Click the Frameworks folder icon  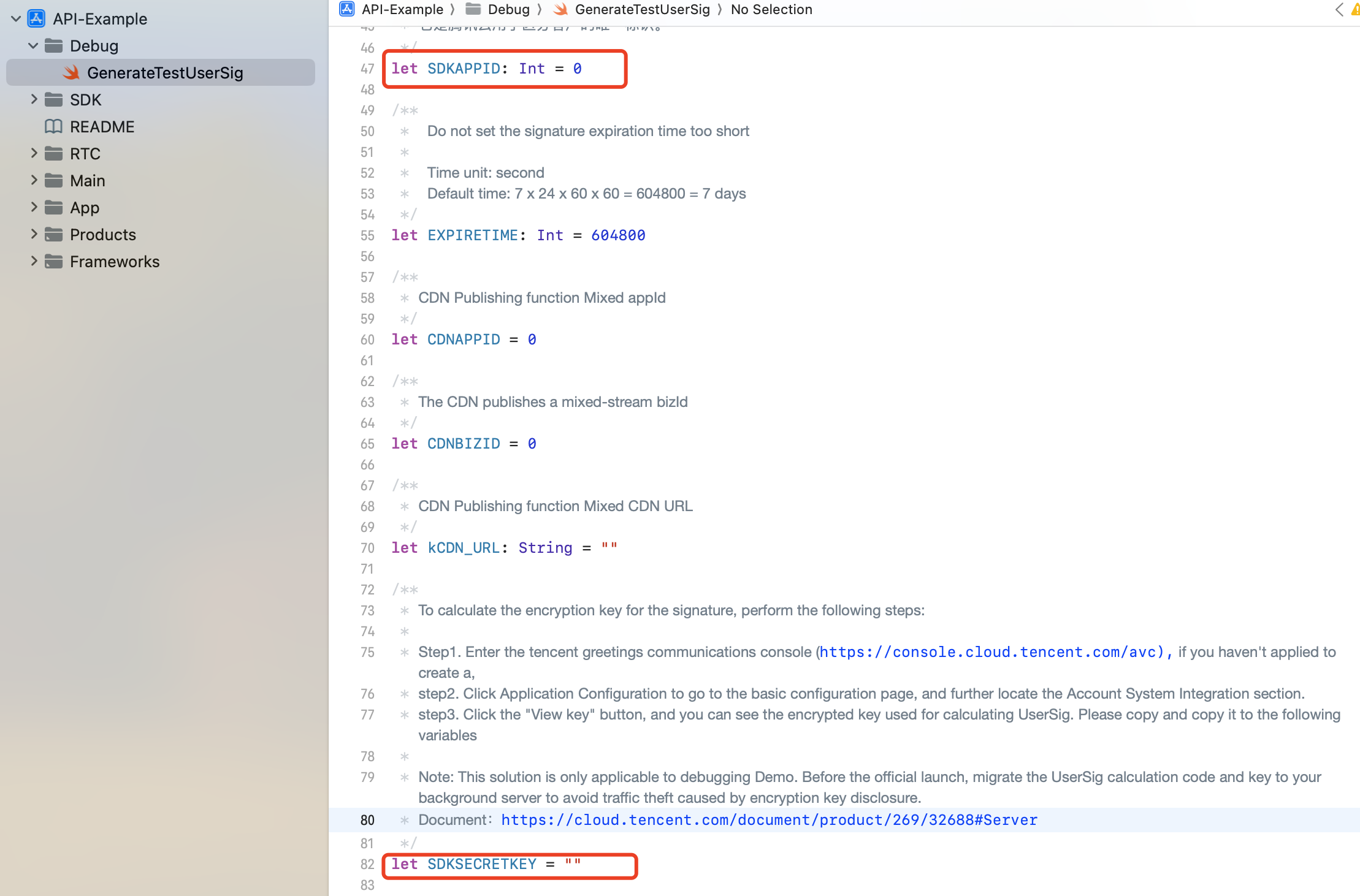pos(54,262)
